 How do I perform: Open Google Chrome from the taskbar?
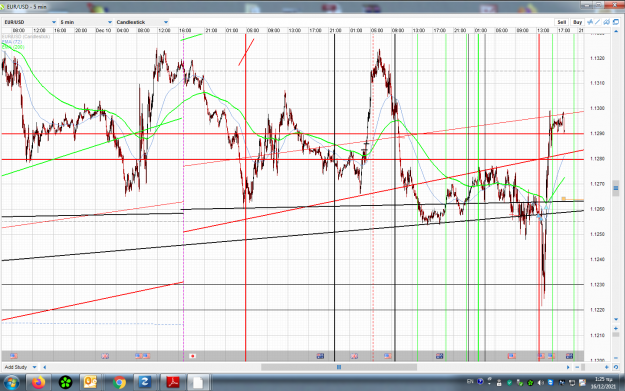(x=119, y=383)
